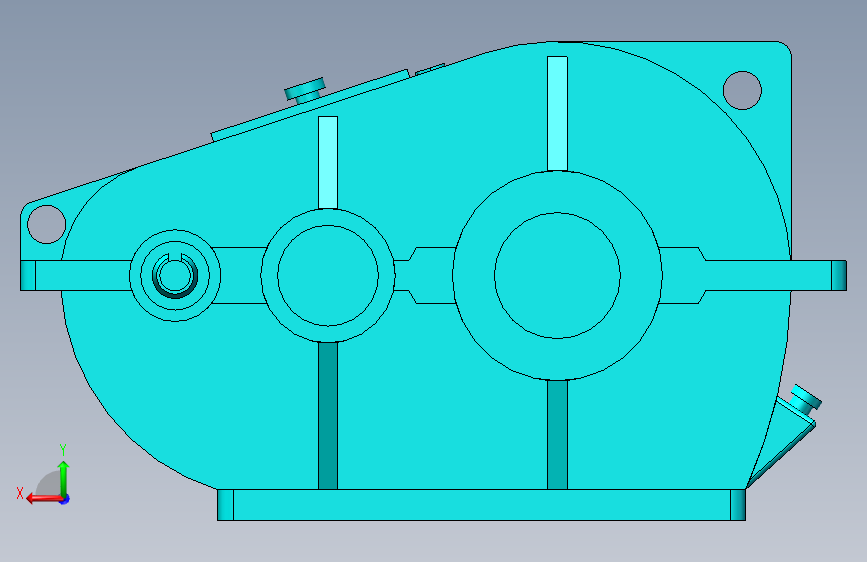
Task: Select the upper rib above the large bearing
Action: click(x=557, y=113)
